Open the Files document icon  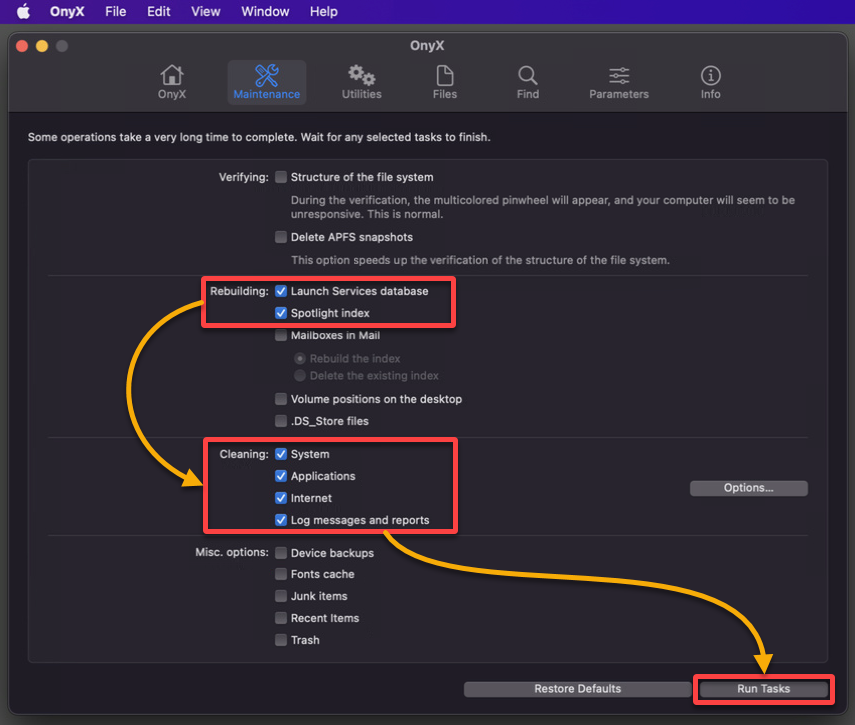pos(445,75)
